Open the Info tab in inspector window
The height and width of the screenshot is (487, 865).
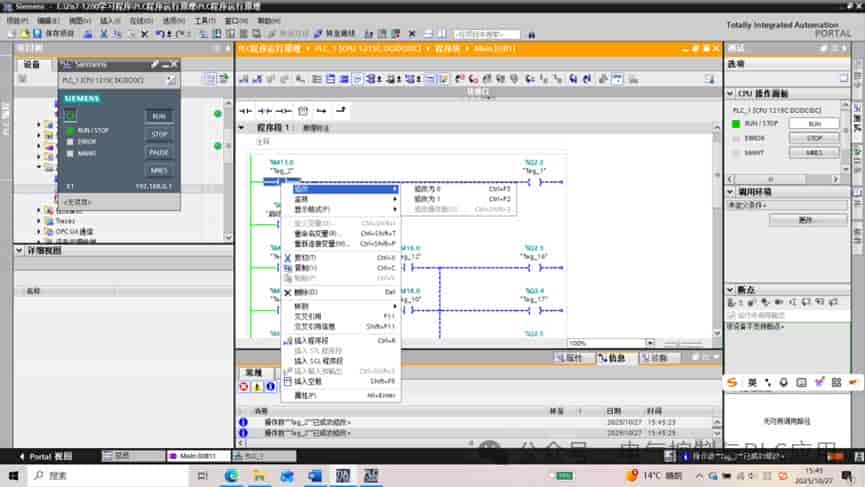(612, 358)
